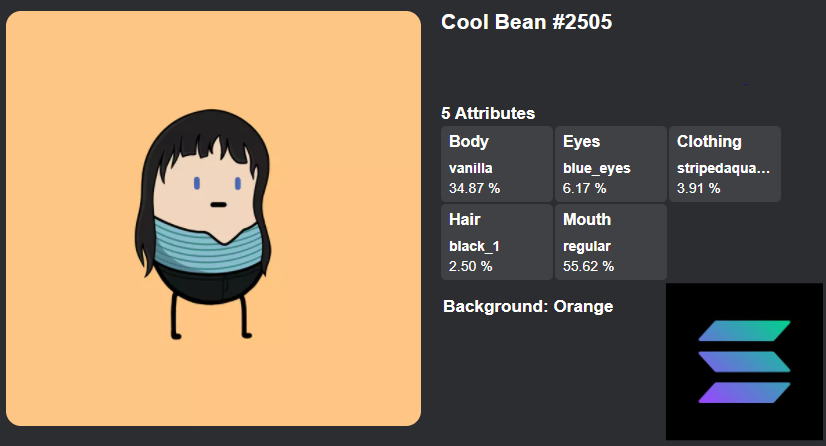Click the bean's right blue eye
This screenshot has width=826, height=446.
pos(238,183)
